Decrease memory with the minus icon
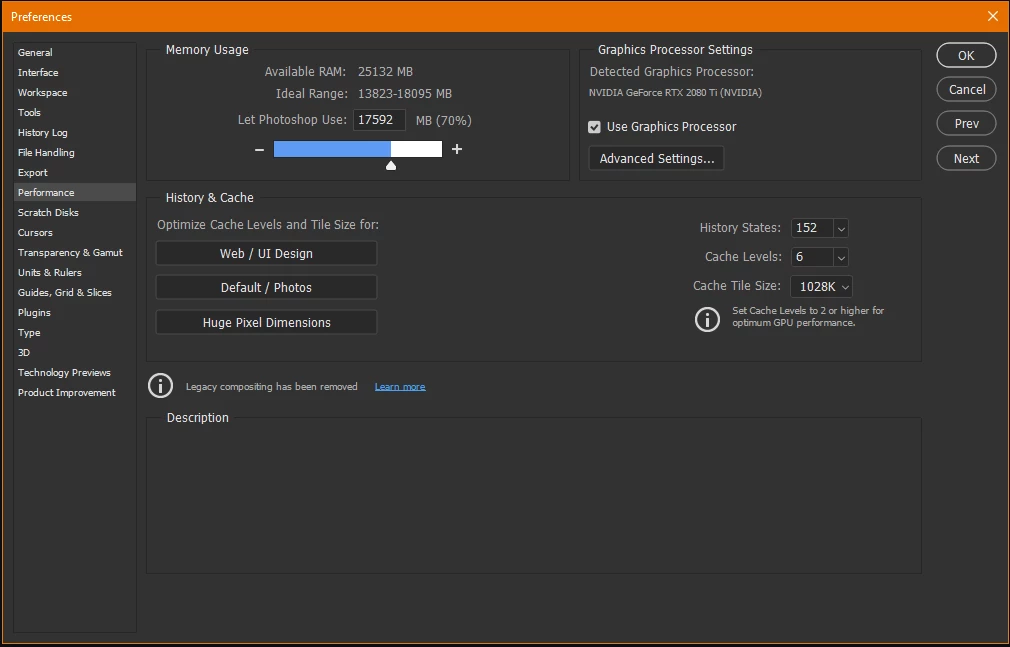Image resolution: width=1010 pixels, height=647 pixels. [x=260, y=150]
